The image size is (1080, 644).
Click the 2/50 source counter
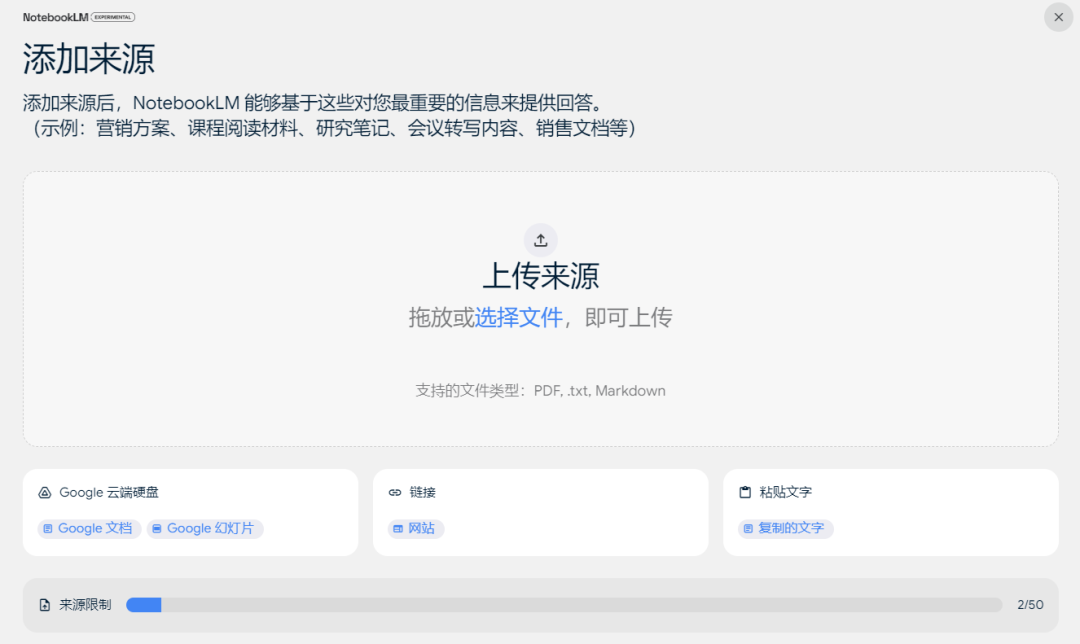(x=1030, y=605)
